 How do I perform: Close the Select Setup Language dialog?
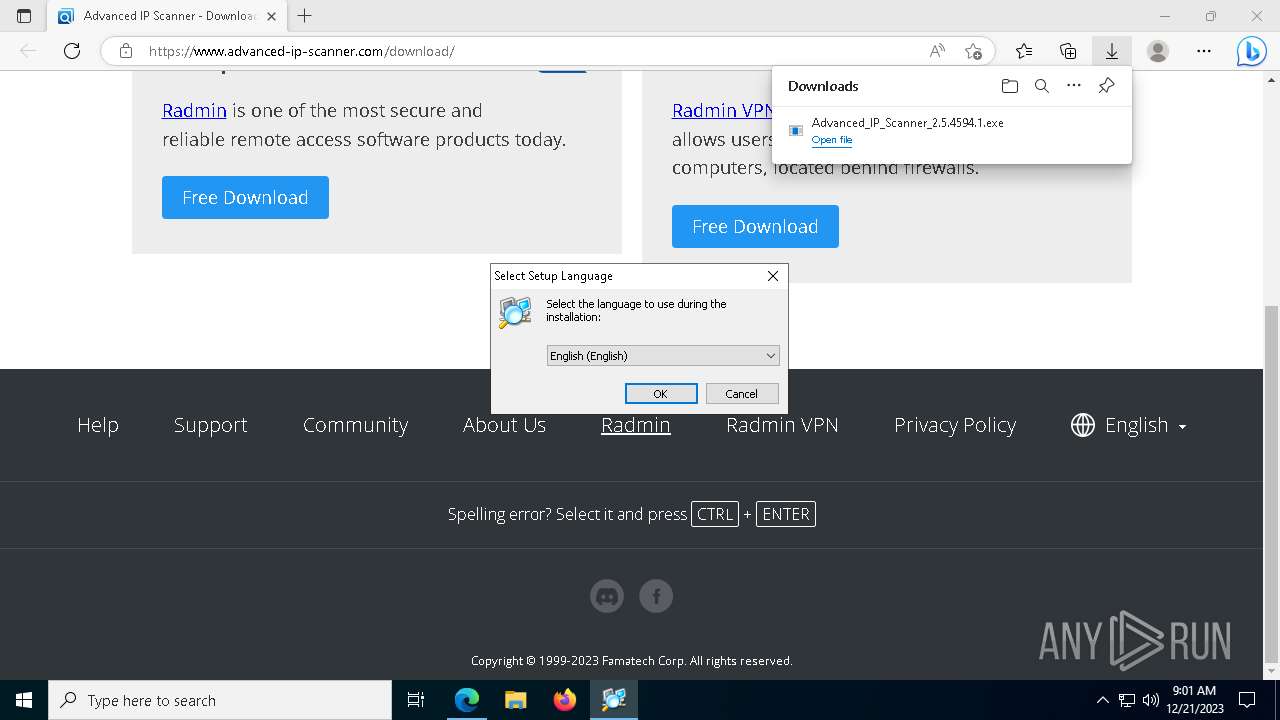pyautogui.click(x=772, y=276)
